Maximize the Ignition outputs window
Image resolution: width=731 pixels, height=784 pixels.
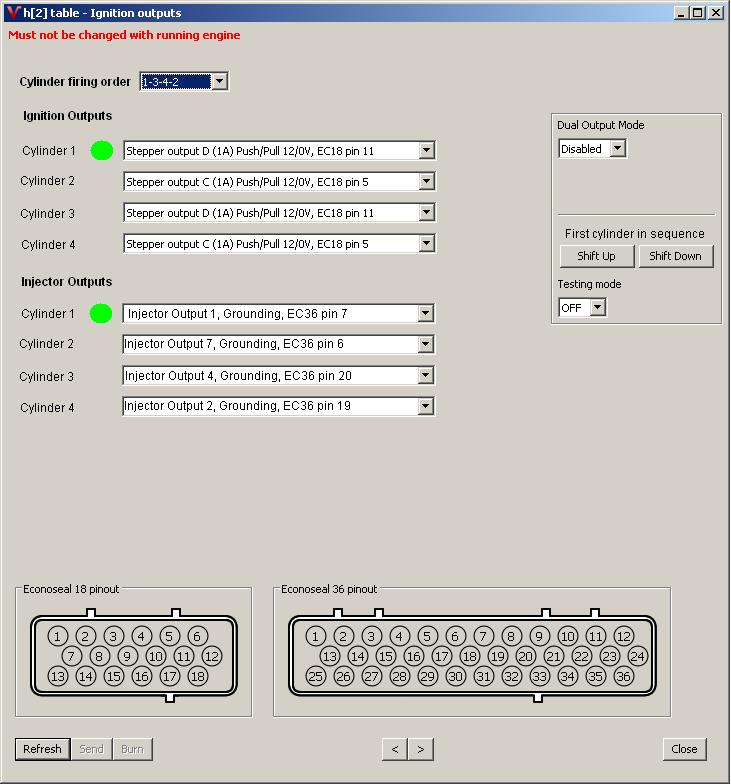click(698, 12)
